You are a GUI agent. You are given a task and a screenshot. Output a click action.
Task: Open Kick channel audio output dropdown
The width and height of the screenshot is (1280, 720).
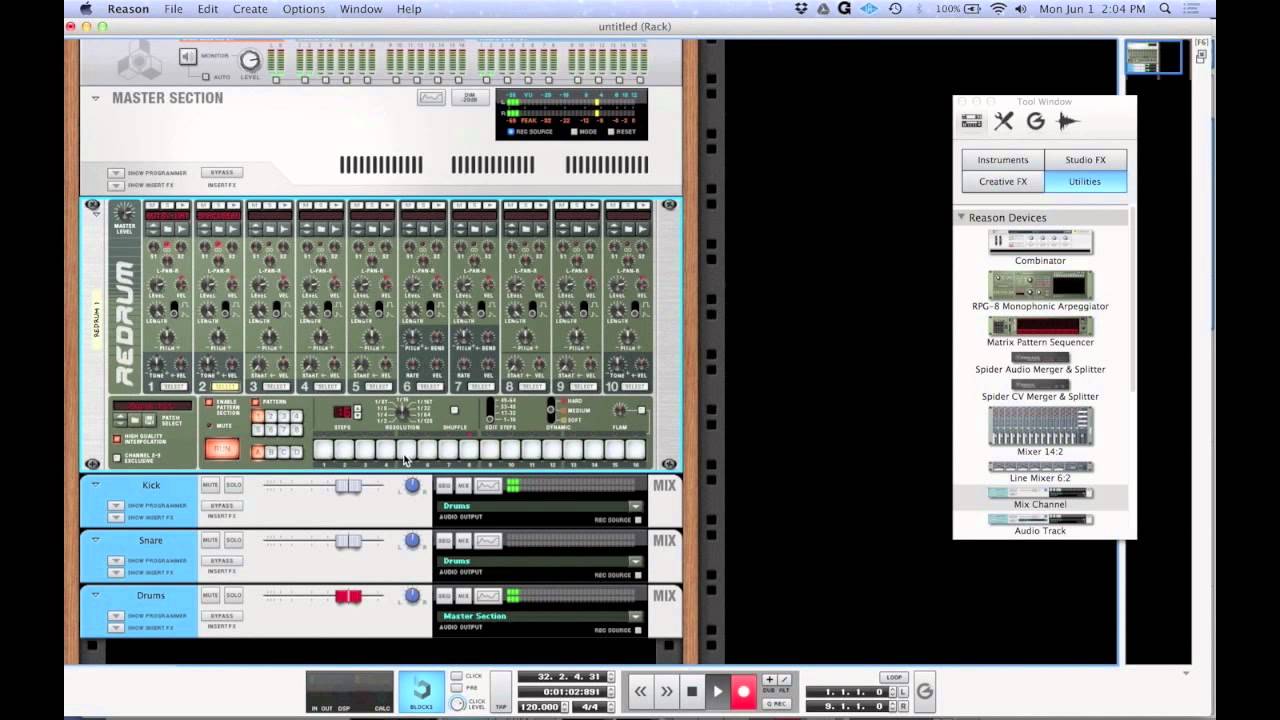coord(635,506)
